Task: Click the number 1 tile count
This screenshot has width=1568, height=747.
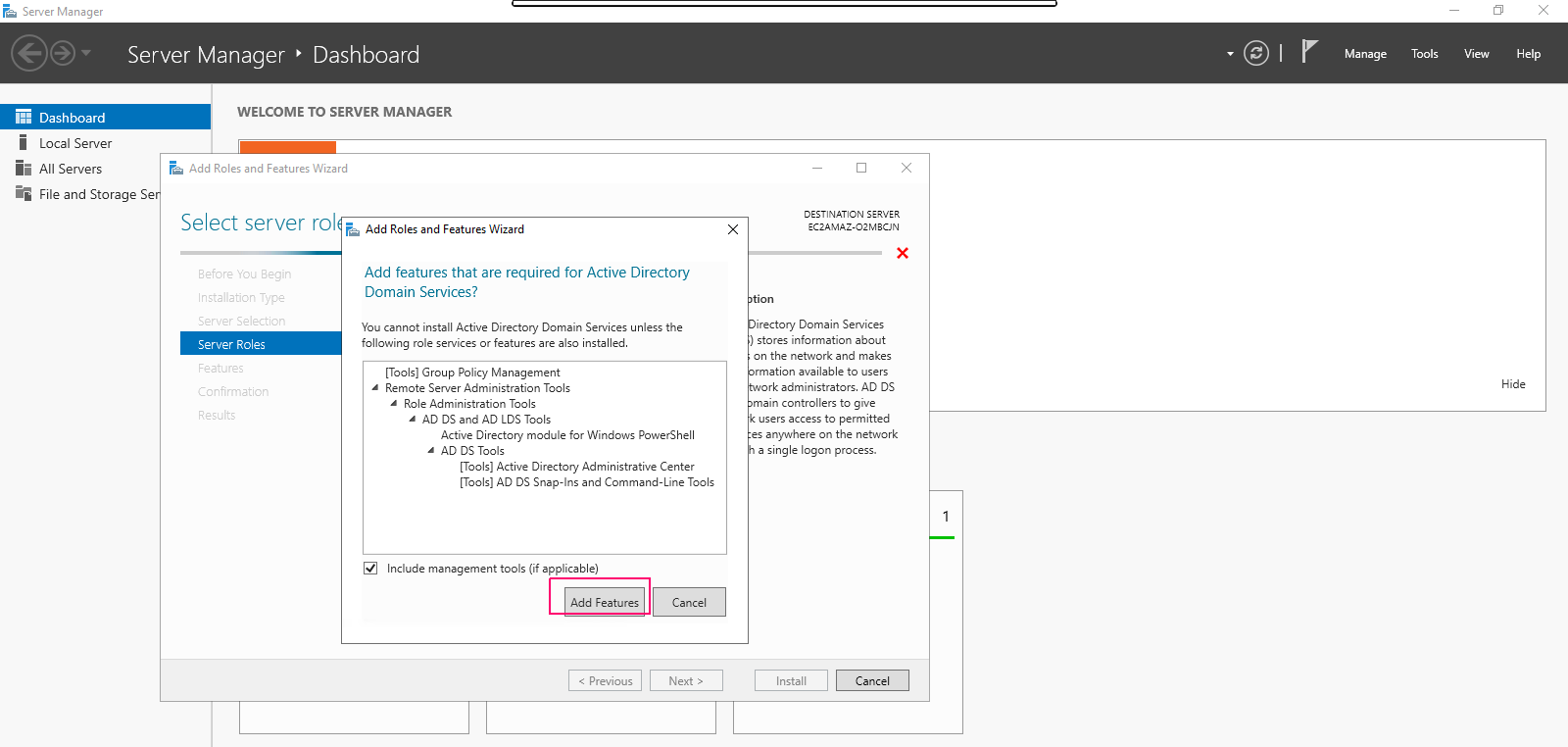Action: point(946,517)
